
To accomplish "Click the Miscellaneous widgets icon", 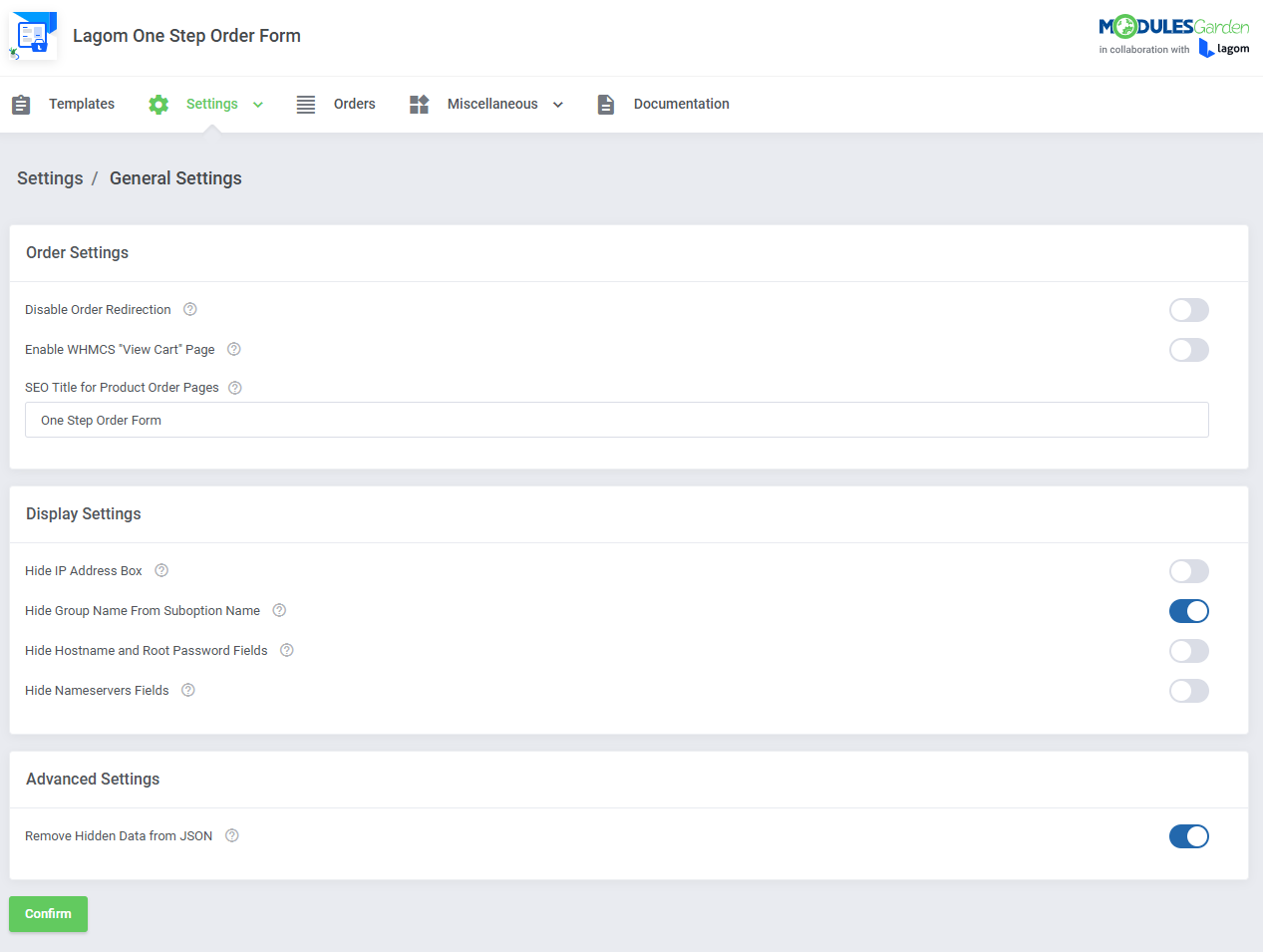I will pyautogui.click(x=420, y=105).
